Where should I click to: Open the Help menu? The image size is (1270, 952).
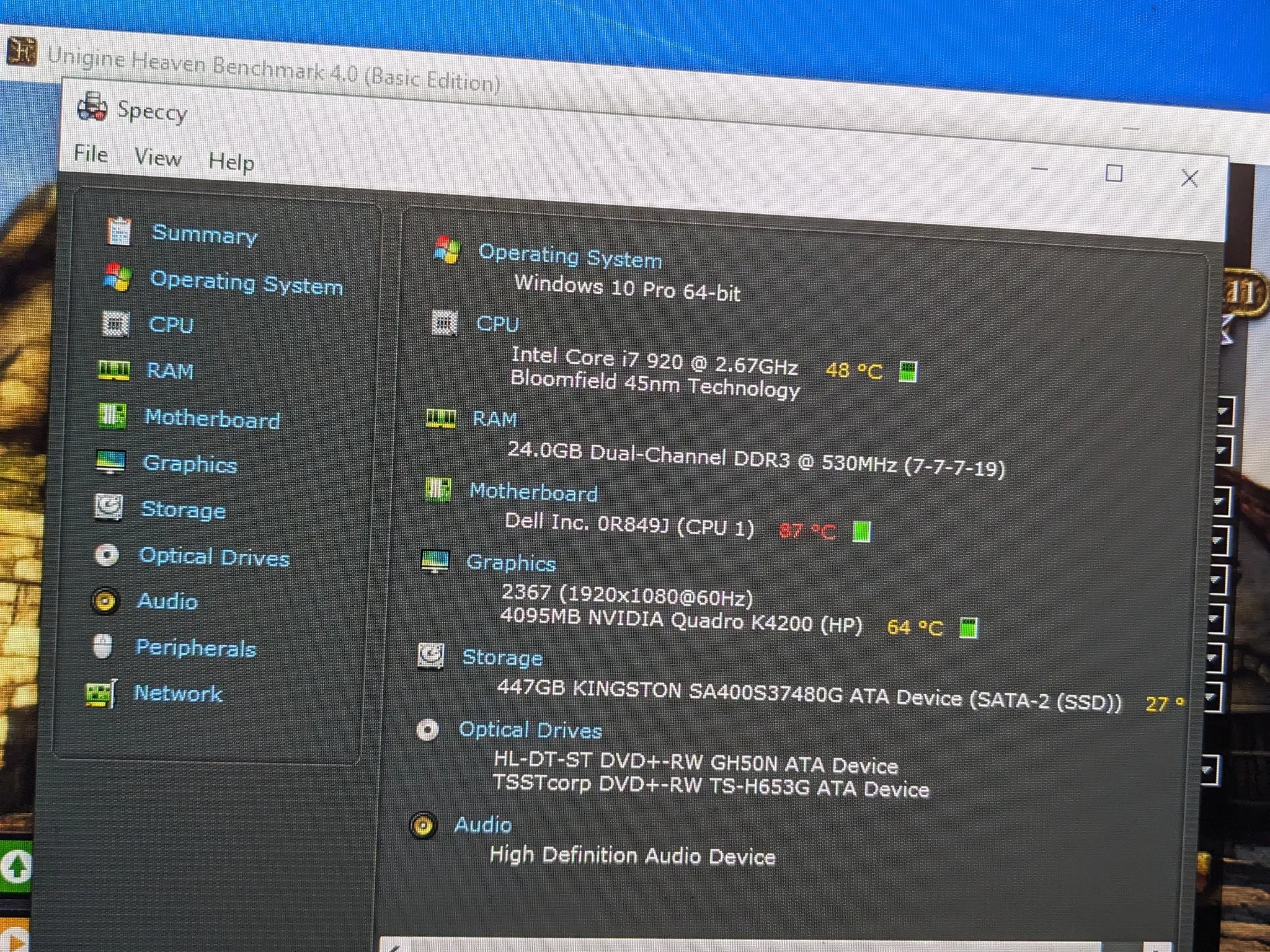click(x=231, y=162)
